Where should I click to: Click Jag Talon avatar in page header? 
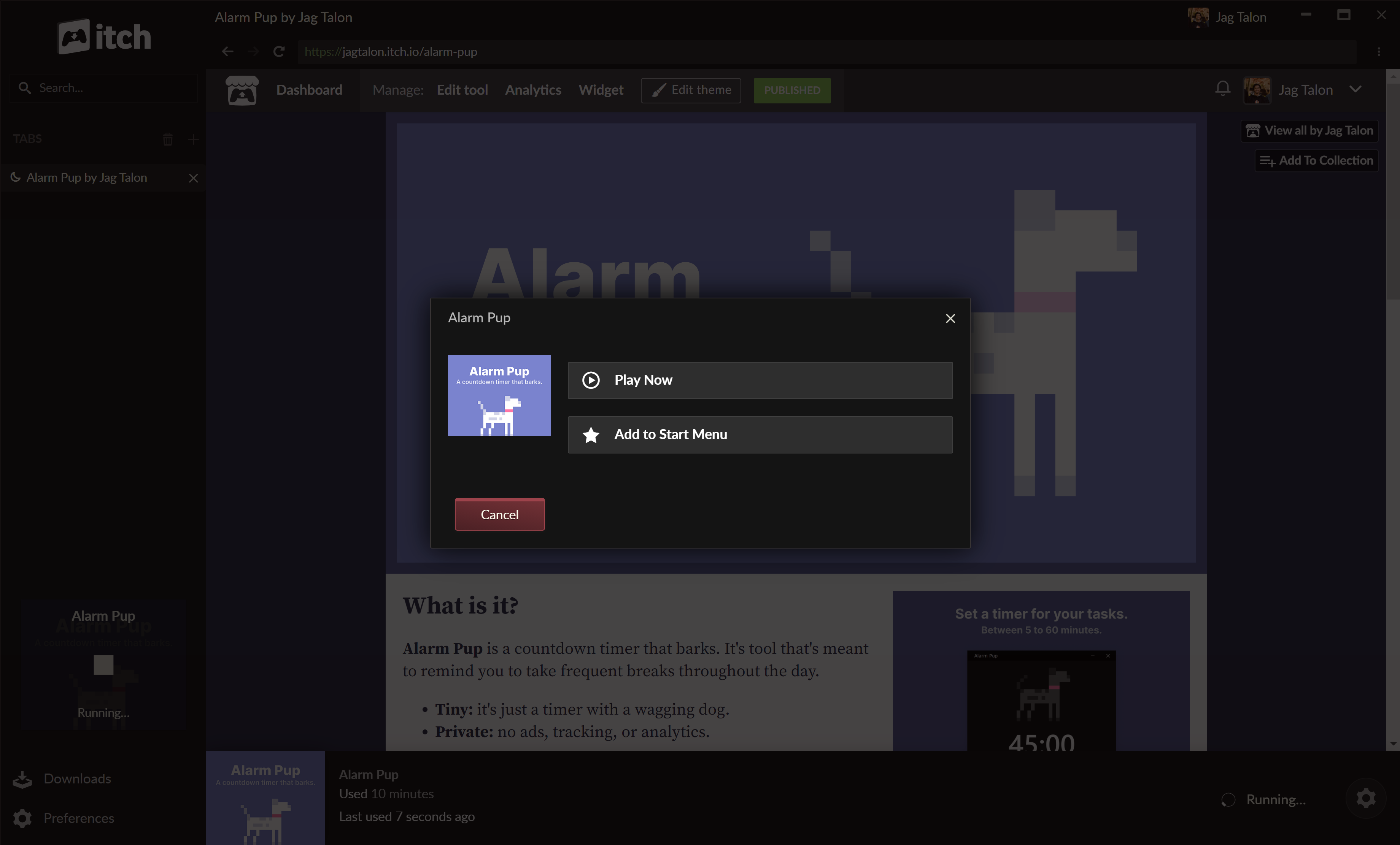pos(1257,90)
